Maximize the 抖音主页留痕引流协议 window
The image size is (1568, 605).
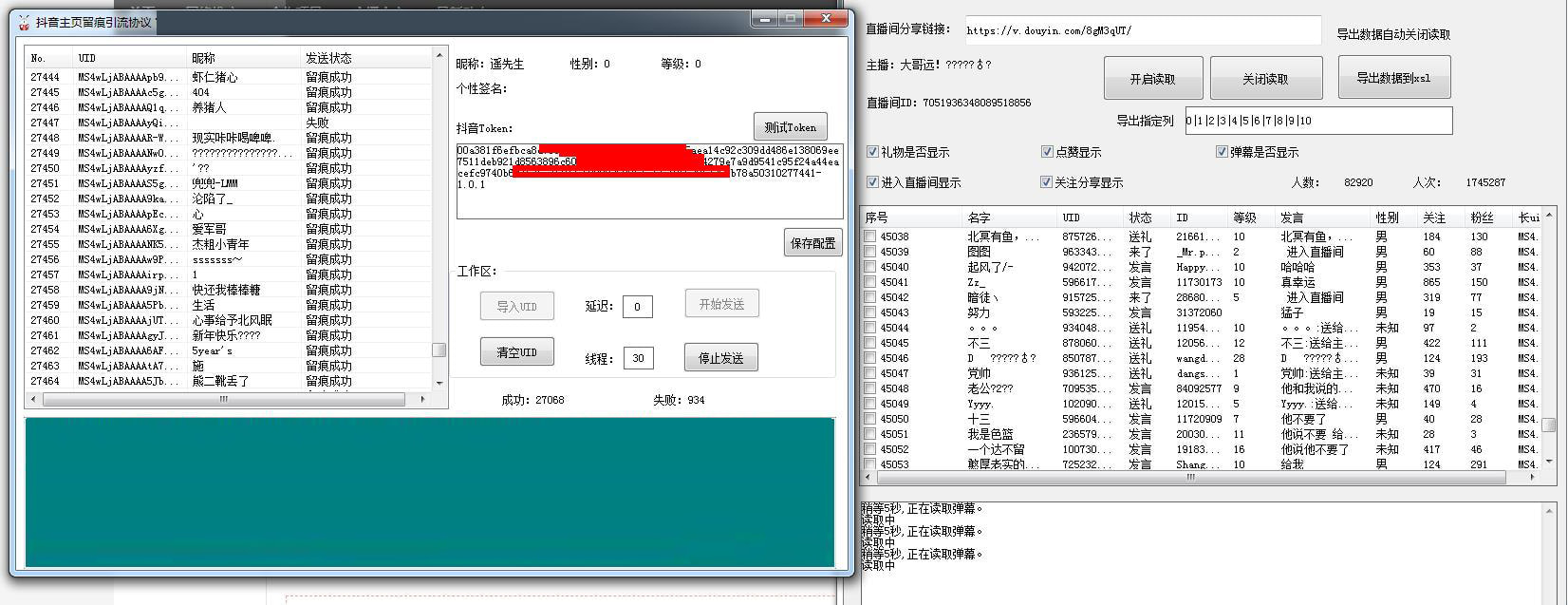tap(790, 19)
